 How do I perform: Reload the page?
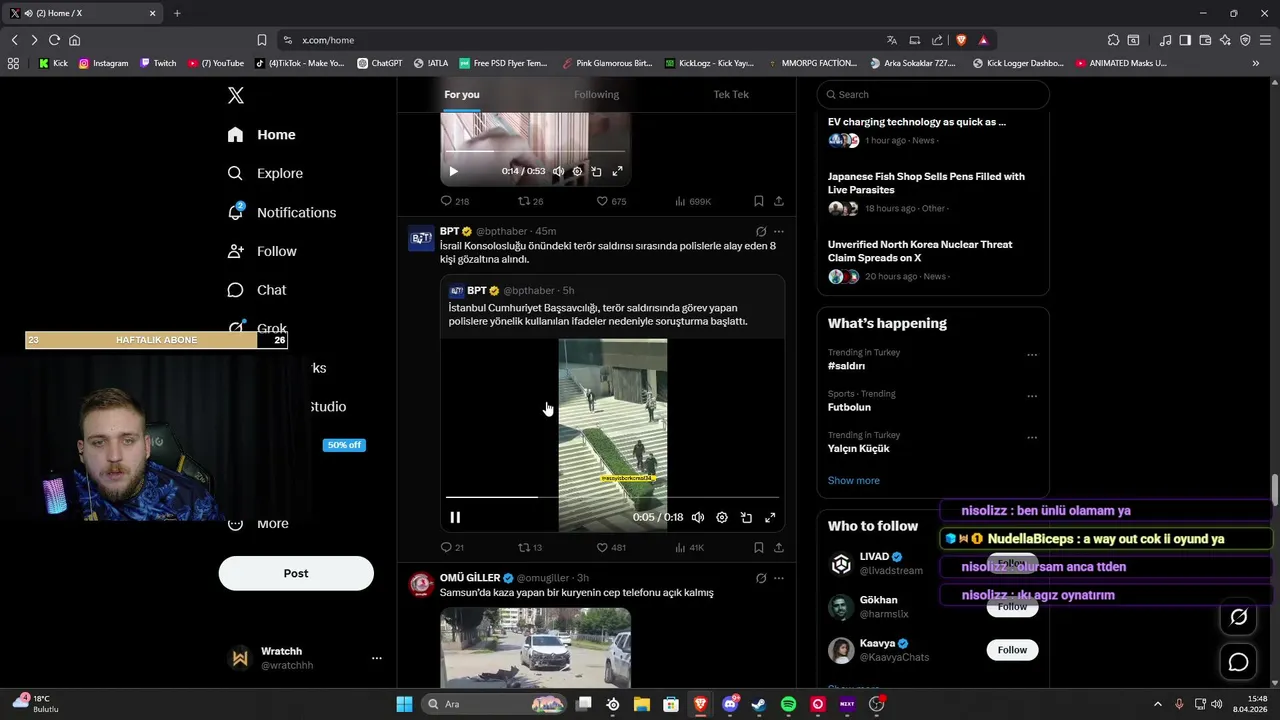click(x=54, y=40)
